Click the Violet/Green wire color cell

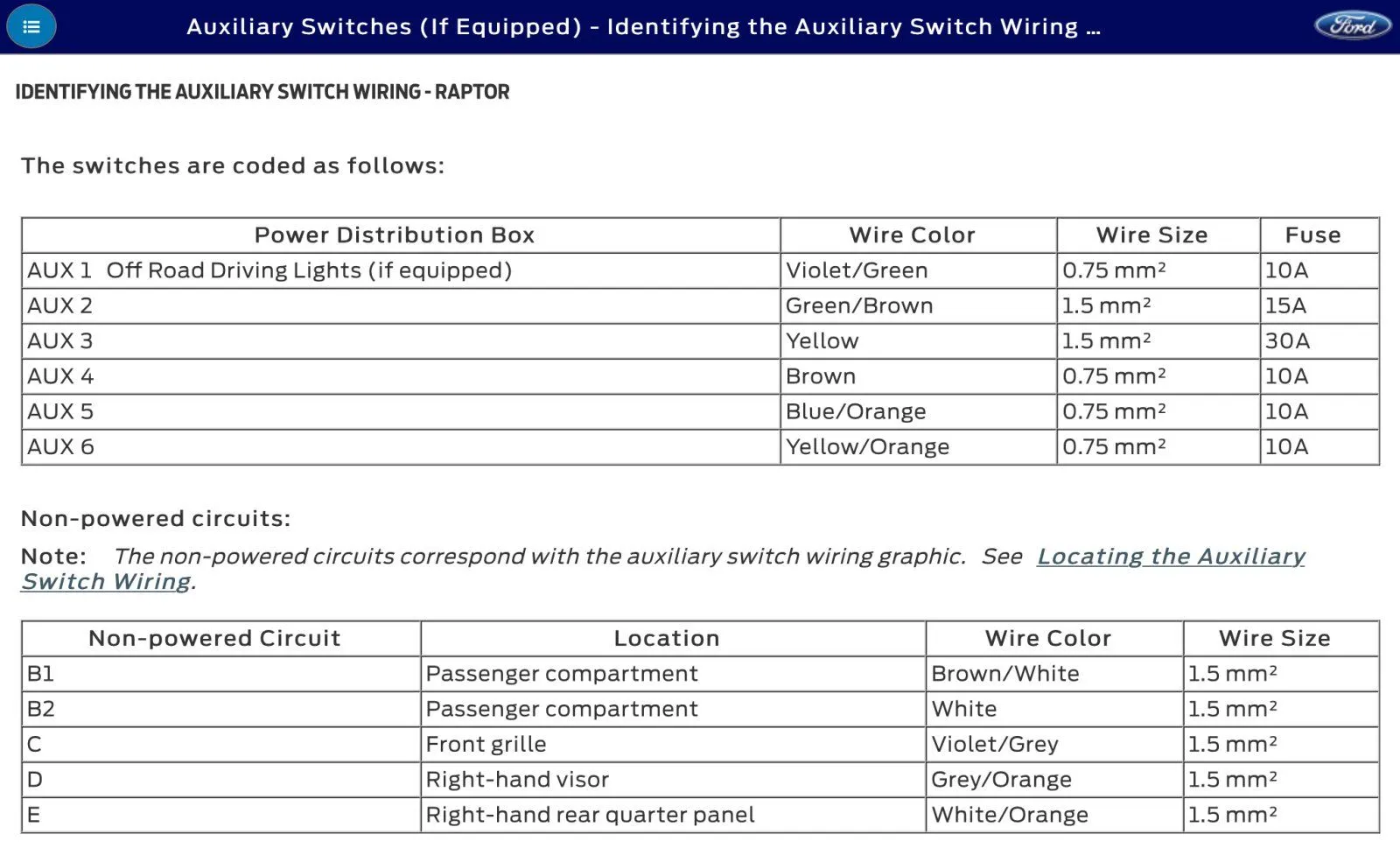click(918, 270)
